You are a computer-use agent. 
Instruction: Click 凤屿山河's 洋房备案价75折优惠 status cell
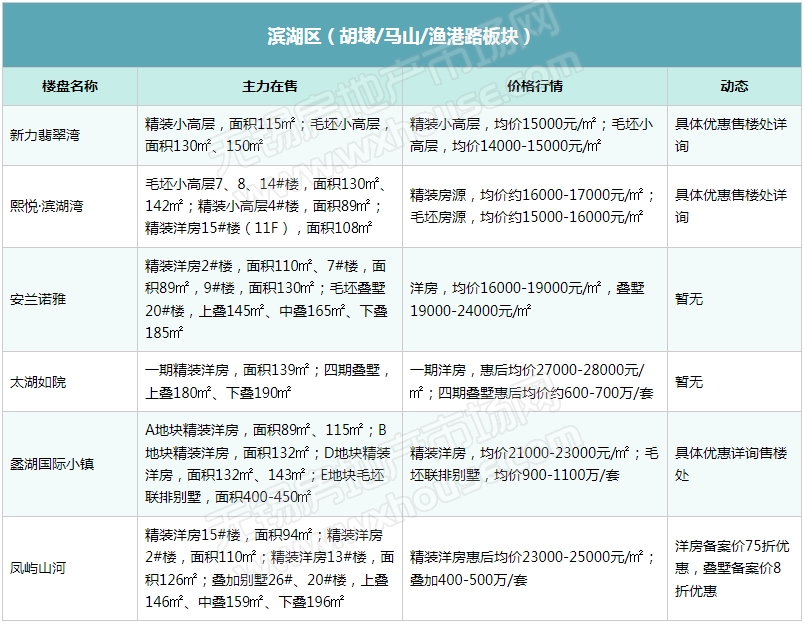point(733,568)
